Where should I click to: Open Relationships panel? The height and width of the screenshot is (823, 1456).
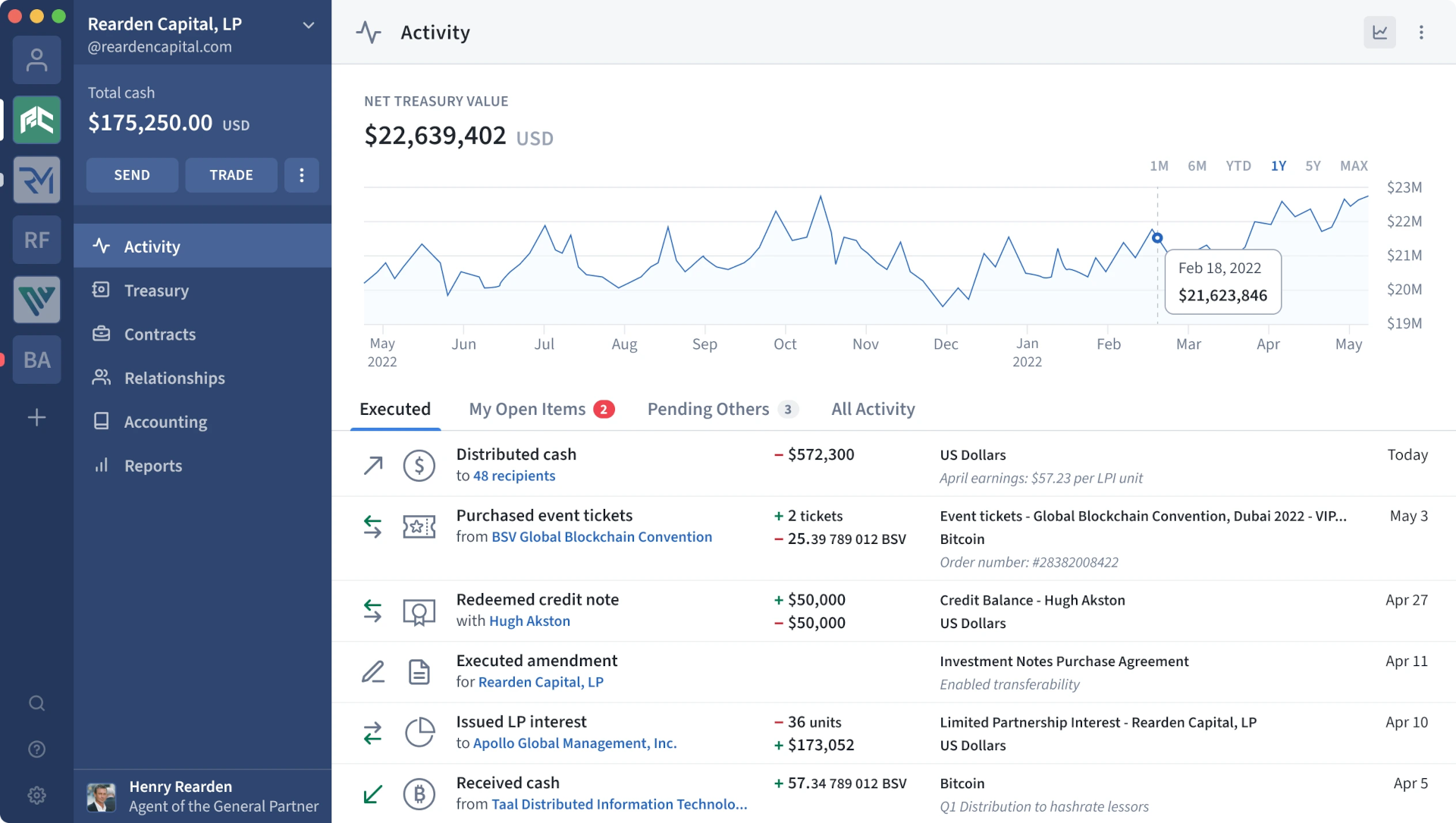coord(174,377)
